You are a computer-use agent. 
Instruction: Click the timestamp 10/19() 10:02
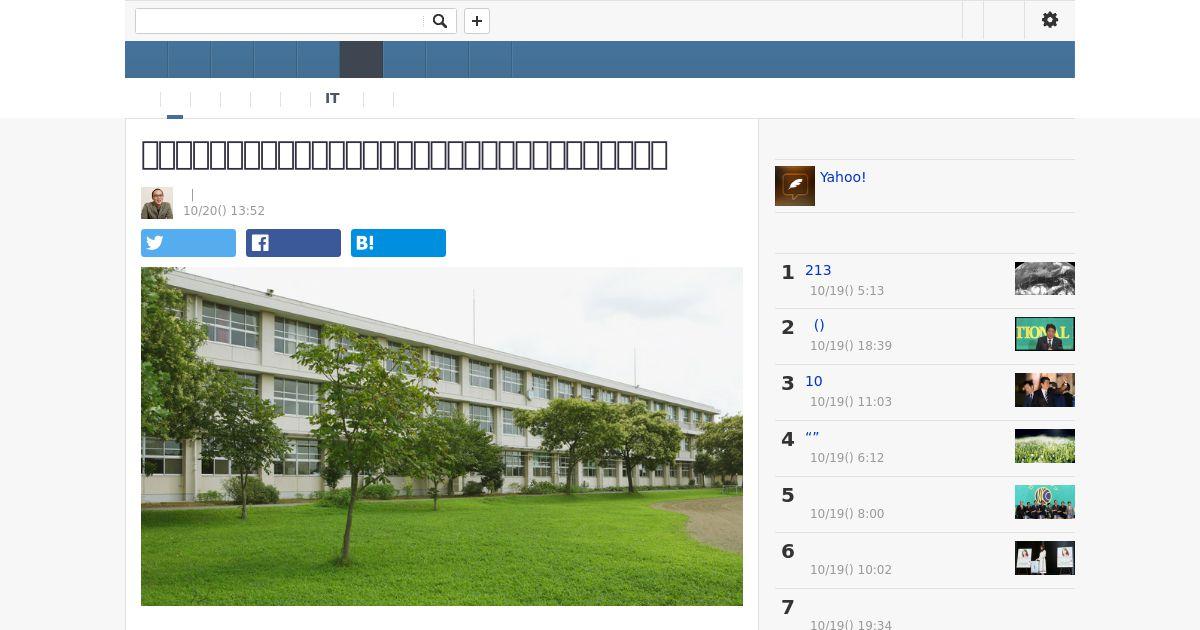point(851,570)
